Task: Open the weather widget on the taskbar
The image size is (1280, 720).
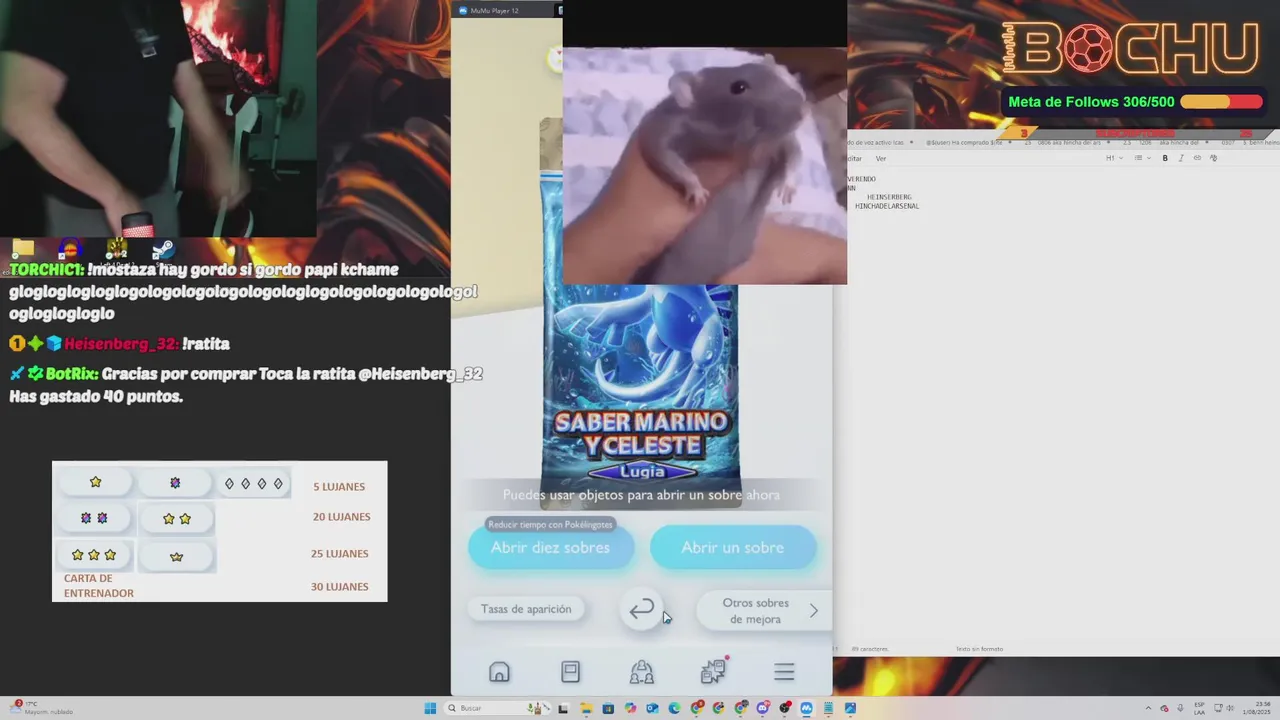Action: pyautogui.click(x=40, y=708)
